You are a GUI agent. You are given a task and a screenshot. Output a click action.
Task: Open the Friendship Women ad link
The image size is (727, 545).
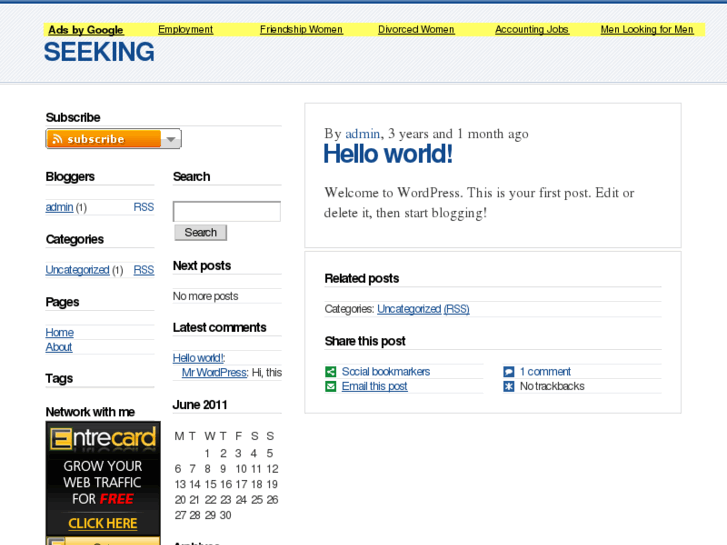click(301, 30)
